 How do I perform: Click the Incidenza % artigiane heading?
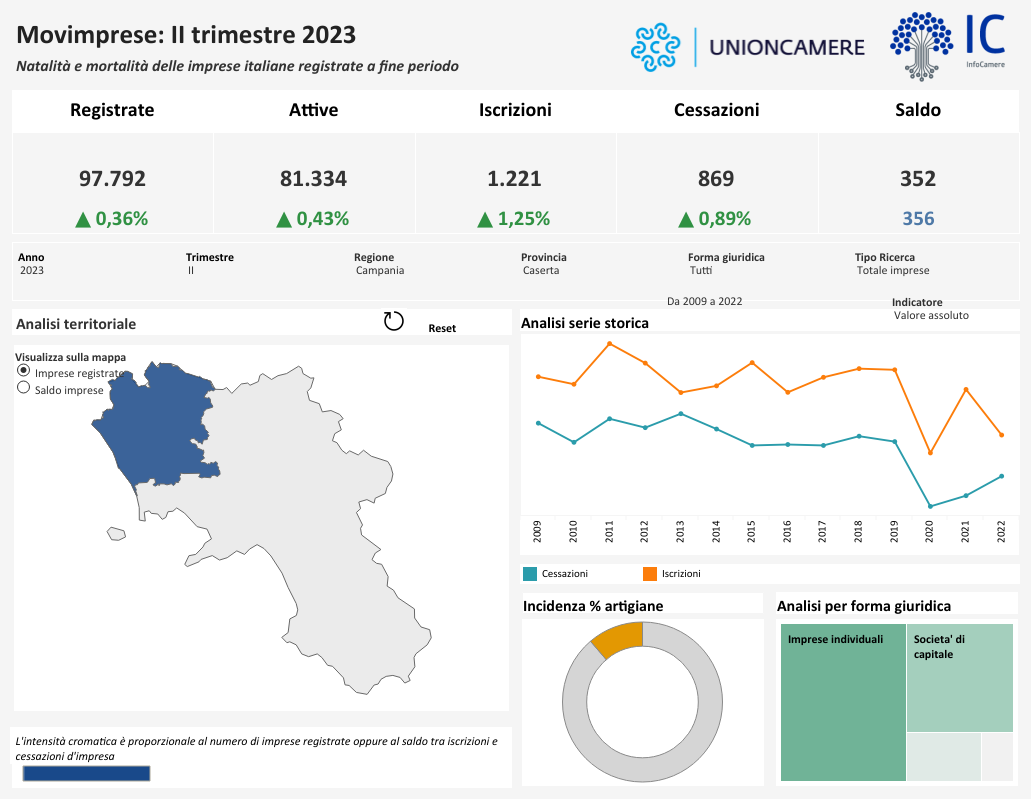(593, 606)
